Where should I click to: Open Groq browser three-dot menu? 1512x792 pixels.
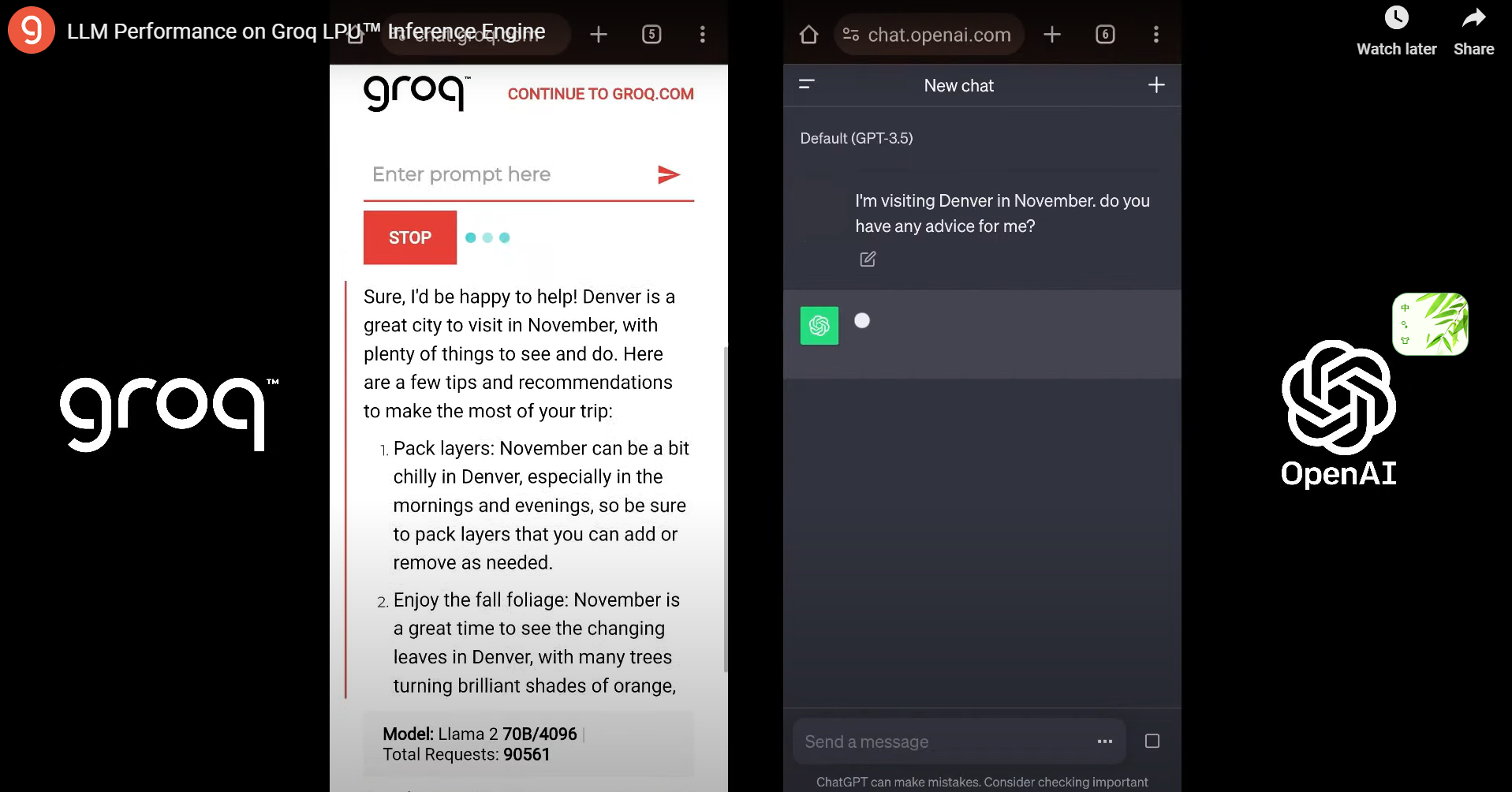click(x=702, y=34)
